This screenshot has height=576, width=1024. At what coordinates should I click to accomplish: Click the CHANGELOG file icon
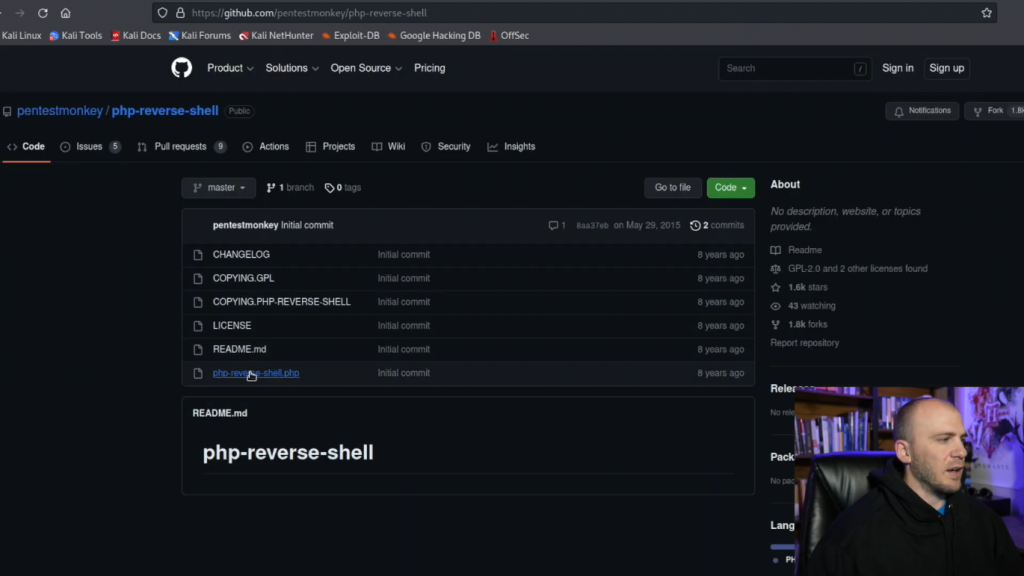[198, 255]
